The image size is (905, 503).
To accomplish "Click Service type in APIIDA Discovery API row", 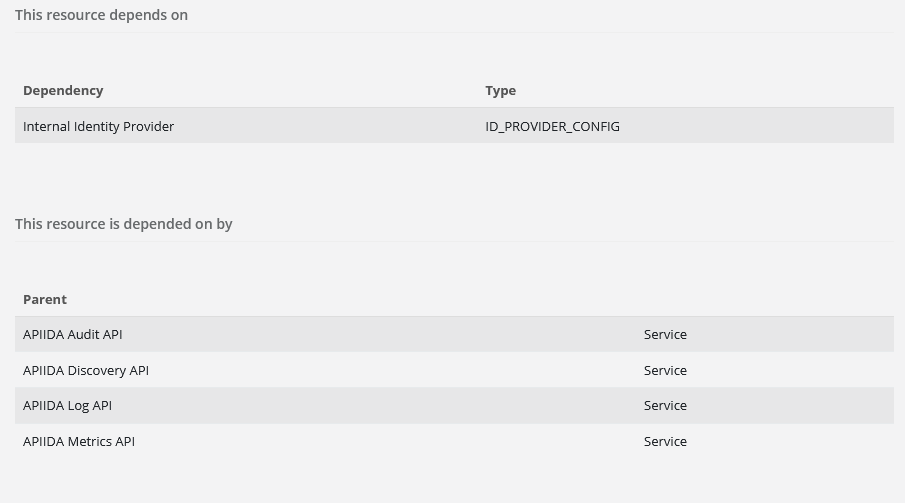I will pyautogui.click(x=665, y=370).
